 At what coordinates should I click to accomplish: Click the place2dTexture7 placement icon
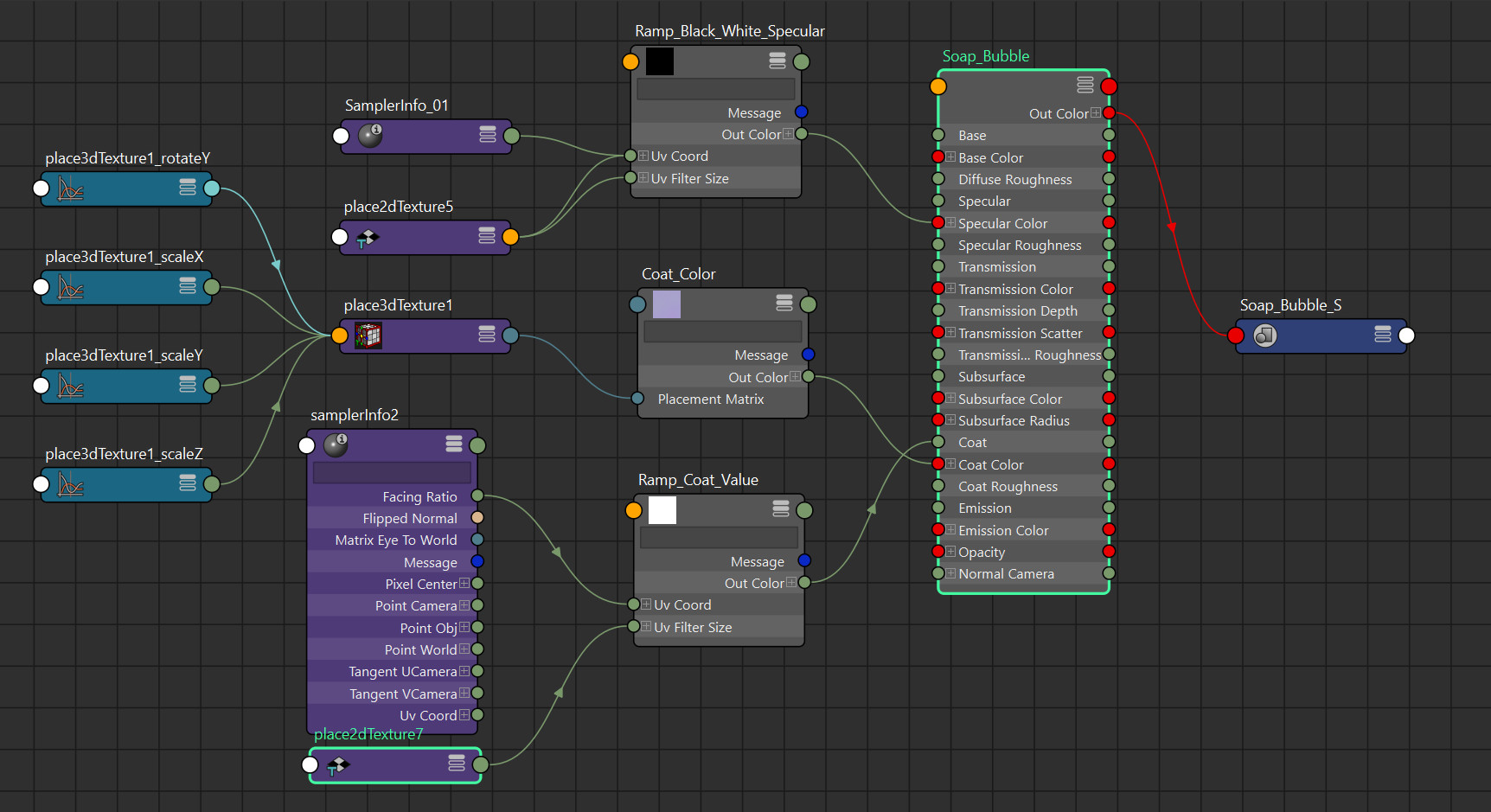(x=339, y=764)
